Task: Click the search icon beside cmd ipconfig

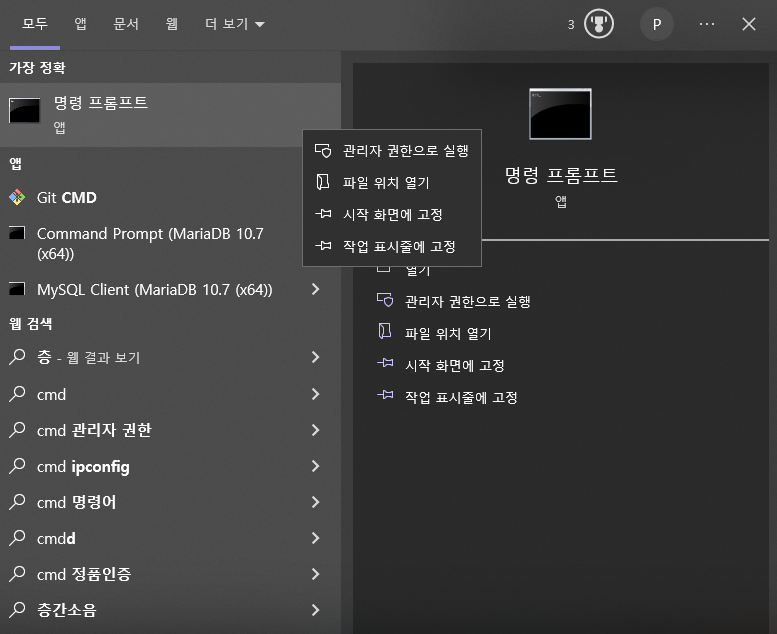Action: (x=17, y=466)
